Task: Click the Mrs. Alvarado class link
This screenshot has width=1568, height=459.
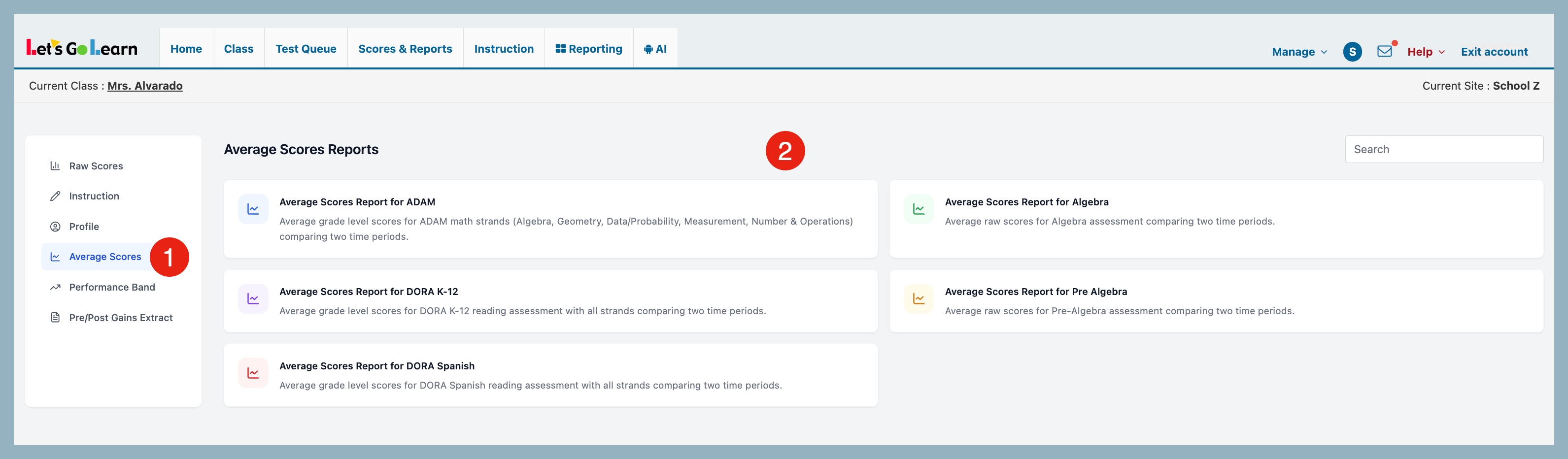Action: click(145, 86)
